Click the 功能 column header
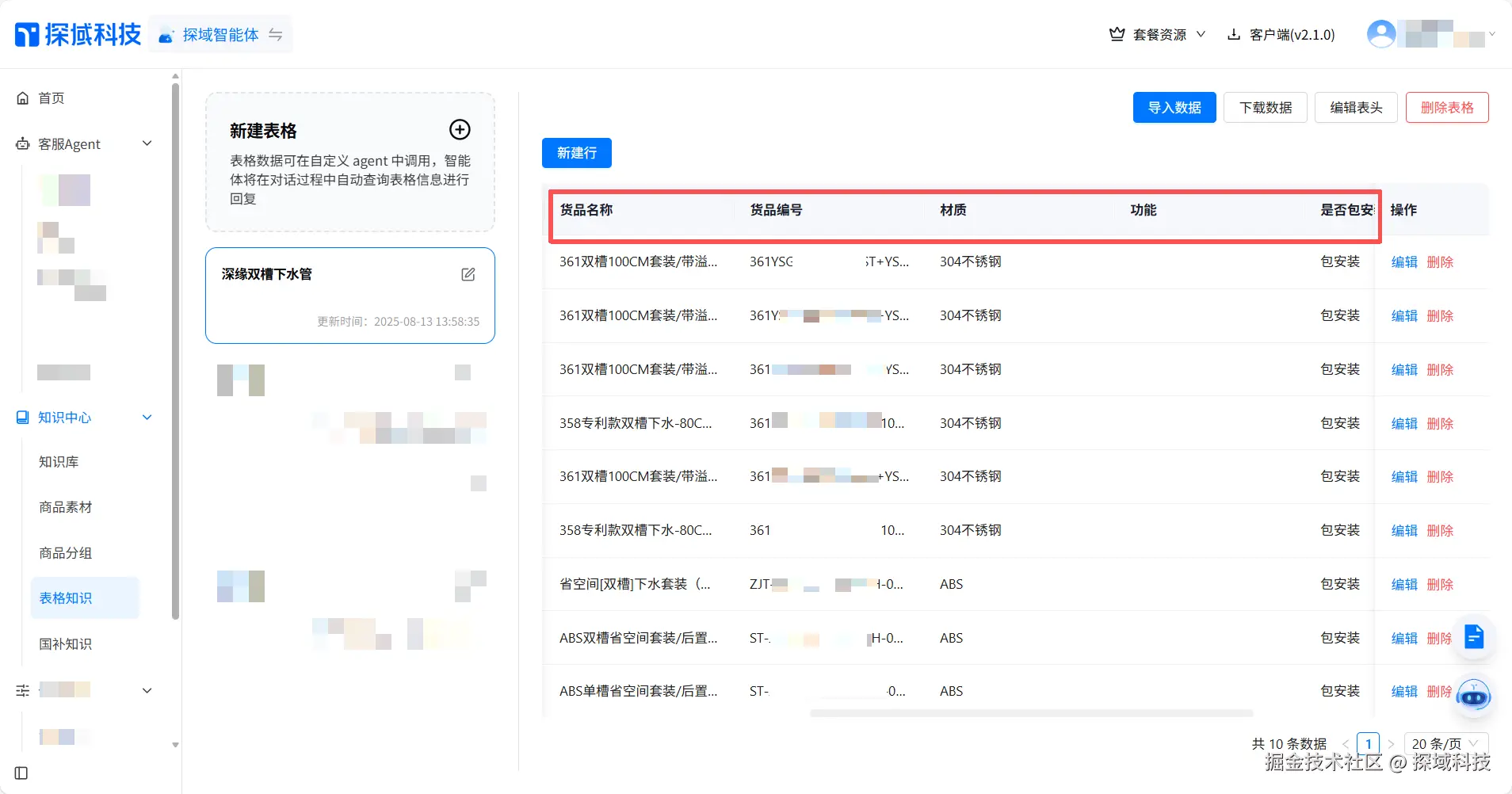The width and height of the screenshot is (1512, 794). [x=1144, y=210]
